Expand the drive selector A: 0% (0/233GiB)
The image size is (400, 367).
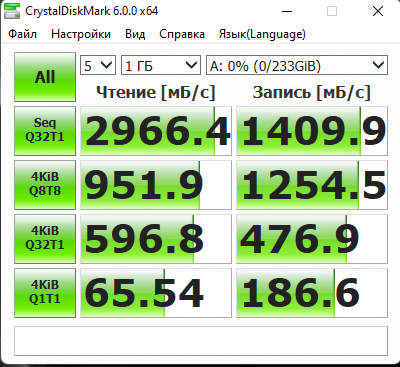(297, 65)
